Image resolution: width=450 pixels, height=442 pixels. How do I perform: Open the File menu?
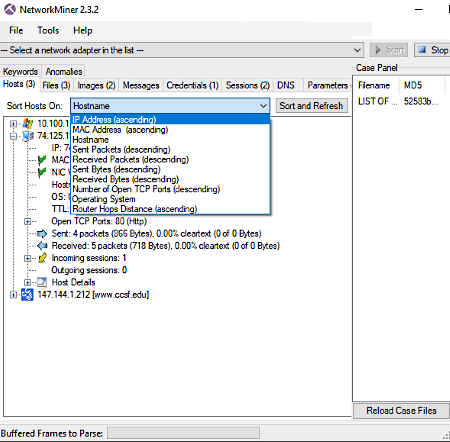coord(16,31)
